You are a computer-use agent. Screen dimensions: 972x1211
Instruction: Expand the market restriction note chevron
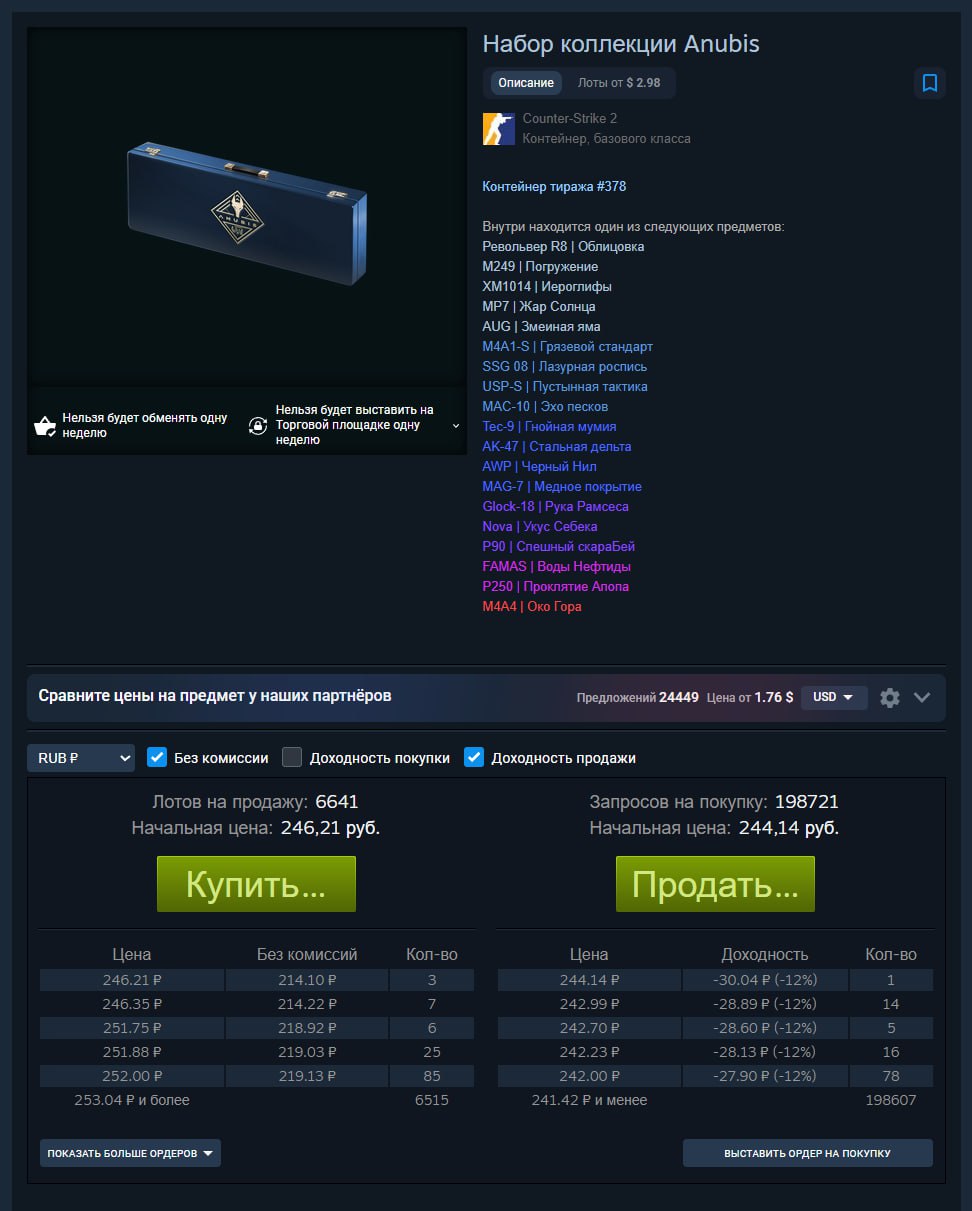[x=456, y=425]
